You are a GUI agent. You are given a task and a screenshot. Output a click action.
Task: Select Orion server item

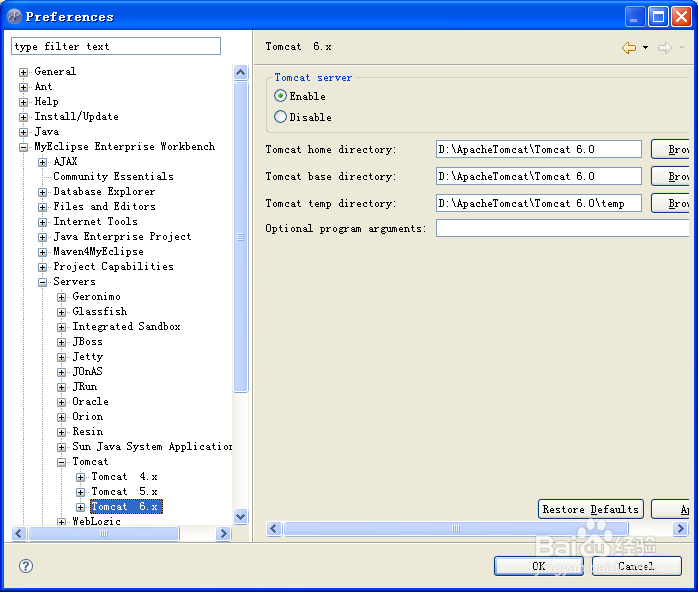(88, 417)
